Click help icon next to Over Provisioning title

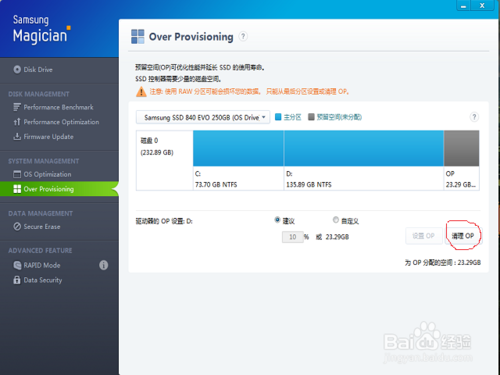click(243, 36)
